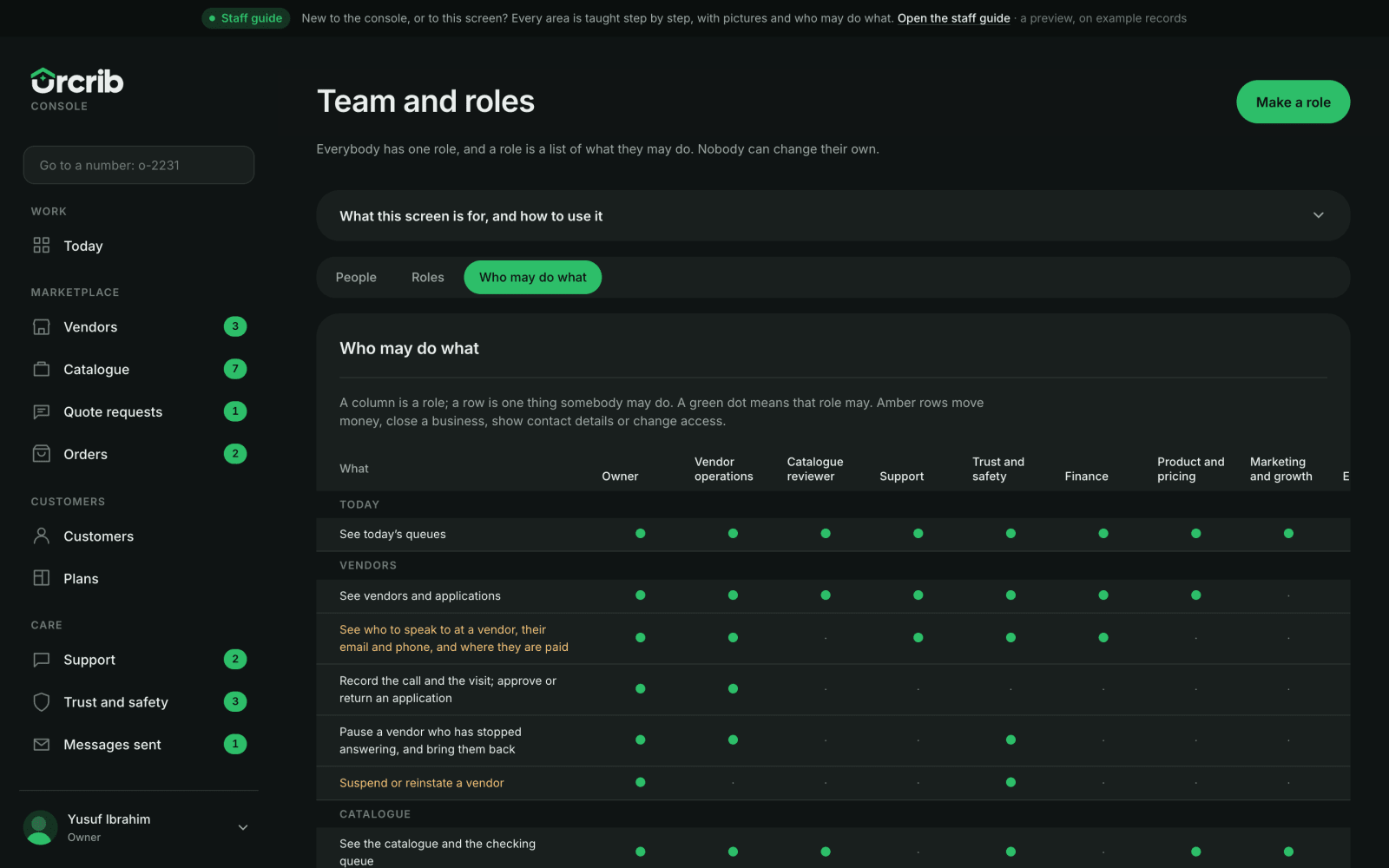Click the Orders badge showing 2
This screenshot has width=1389, height=868.
pyautogui.click(x=235, y=454)
